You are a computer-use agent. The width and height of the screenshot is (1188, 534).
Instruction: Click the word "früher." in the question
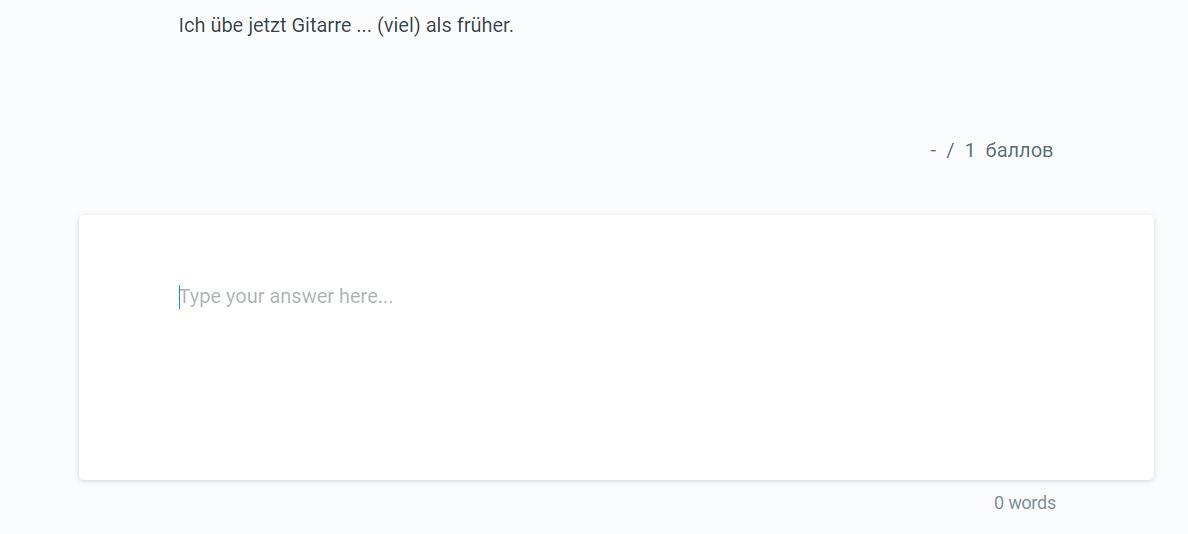tap(485, 26)
